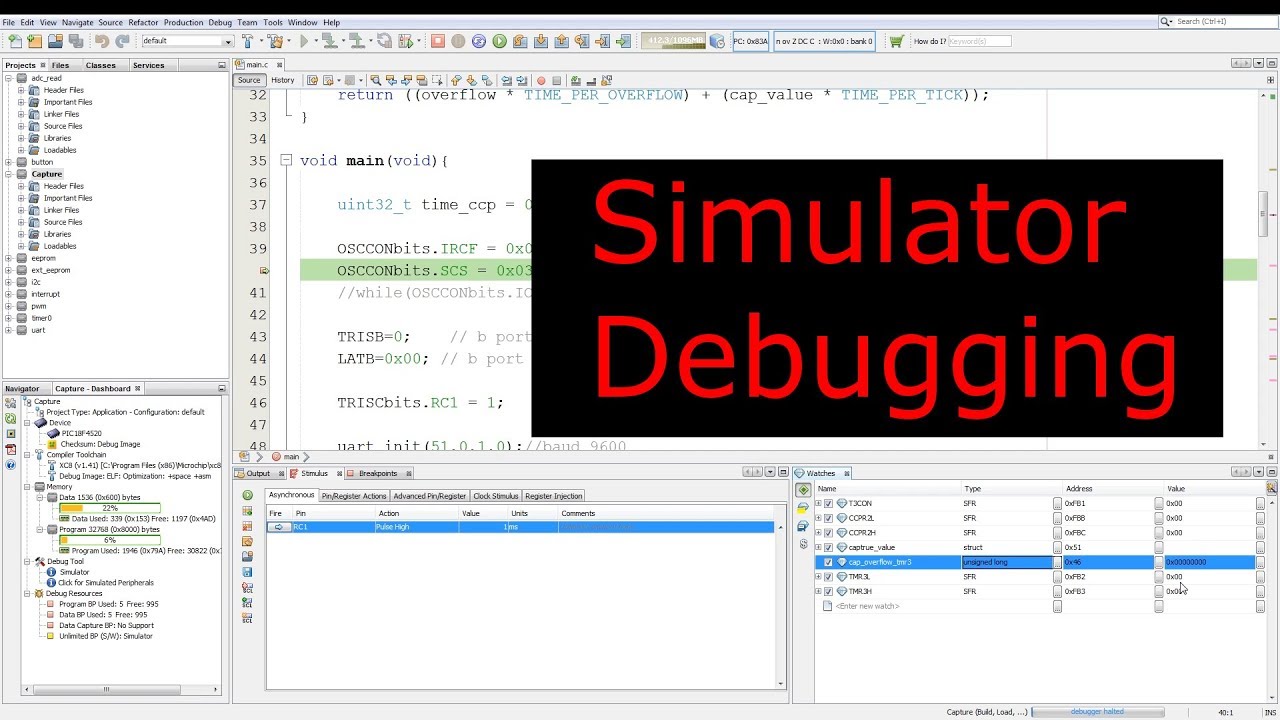This screenshot has height=720, width=1280.
Task: Open the Production menu
Action: (x=183, y=22)
